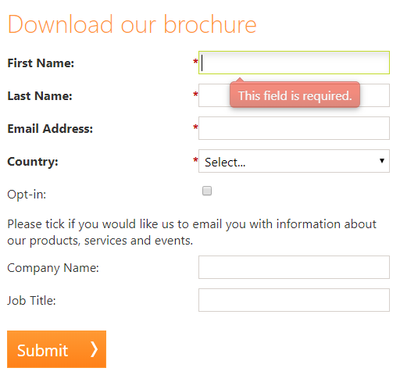Click into the Email Address field
The height and width of the screenshot is (379, 400).
(294, 128)
